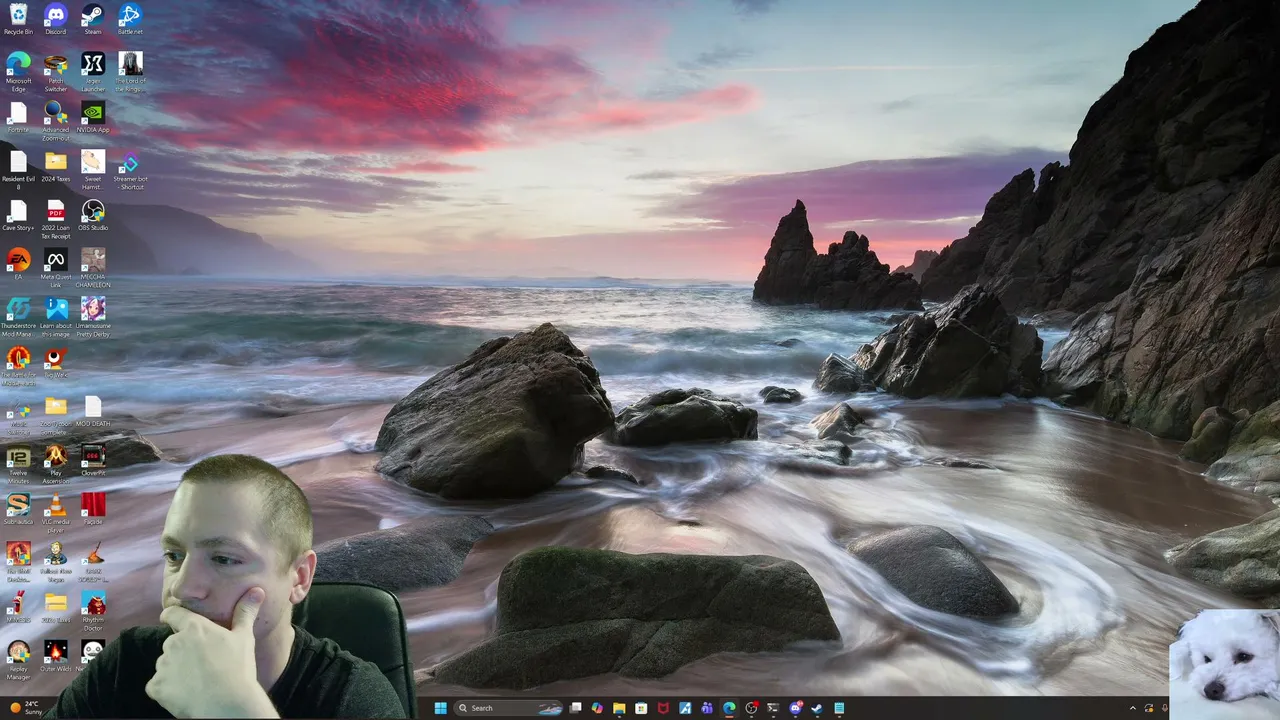Viewport: 1280px width, 720px height.
Task: Switch to Edge on the taskbar
Action: point(729,708)
